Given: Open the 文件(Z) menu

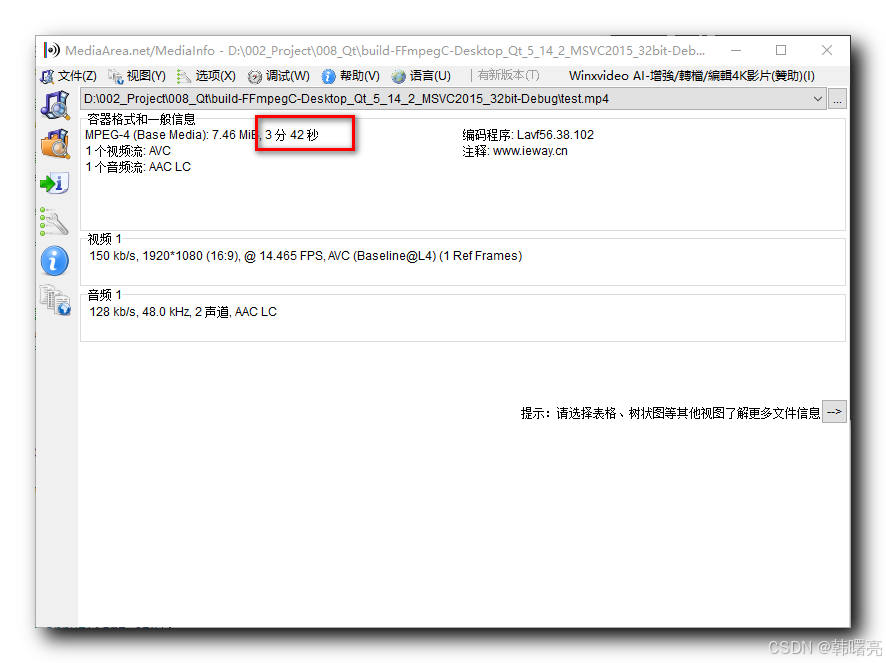Looking at the screenshot, I should [69, 76].
